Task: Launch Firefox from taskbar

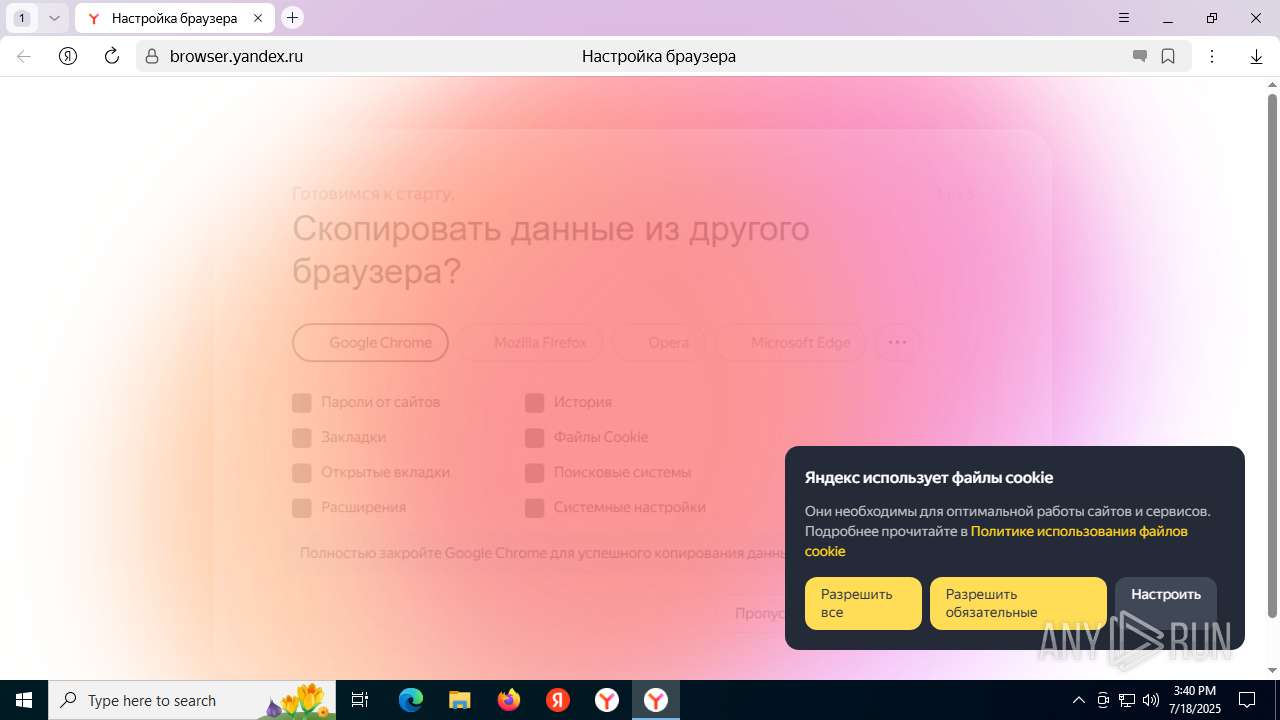Action: click(x=509, y=700)
